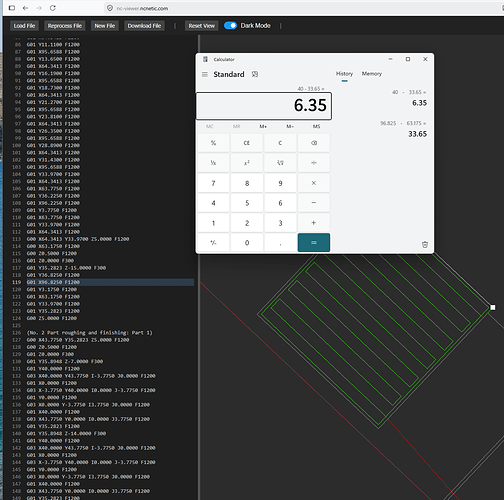Click the Load File button
The height and width of the screenshot is (500, 504).
pos(24,26)
